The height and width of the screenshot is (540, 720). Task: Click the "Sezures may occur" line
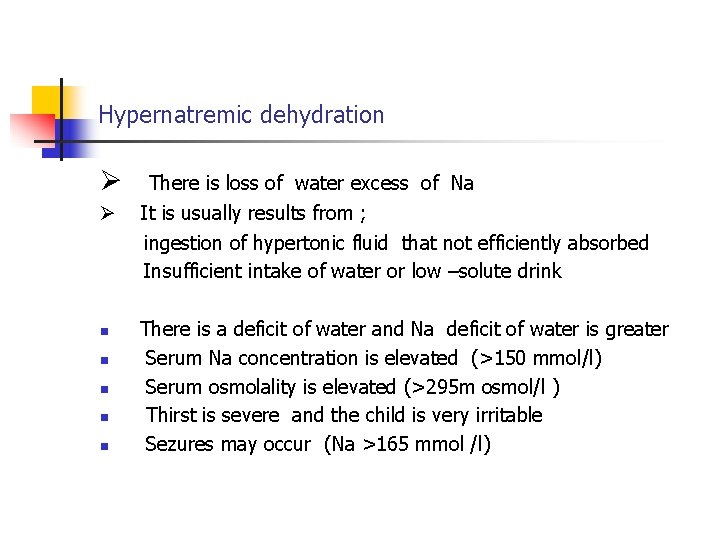(x=318, y=444)
